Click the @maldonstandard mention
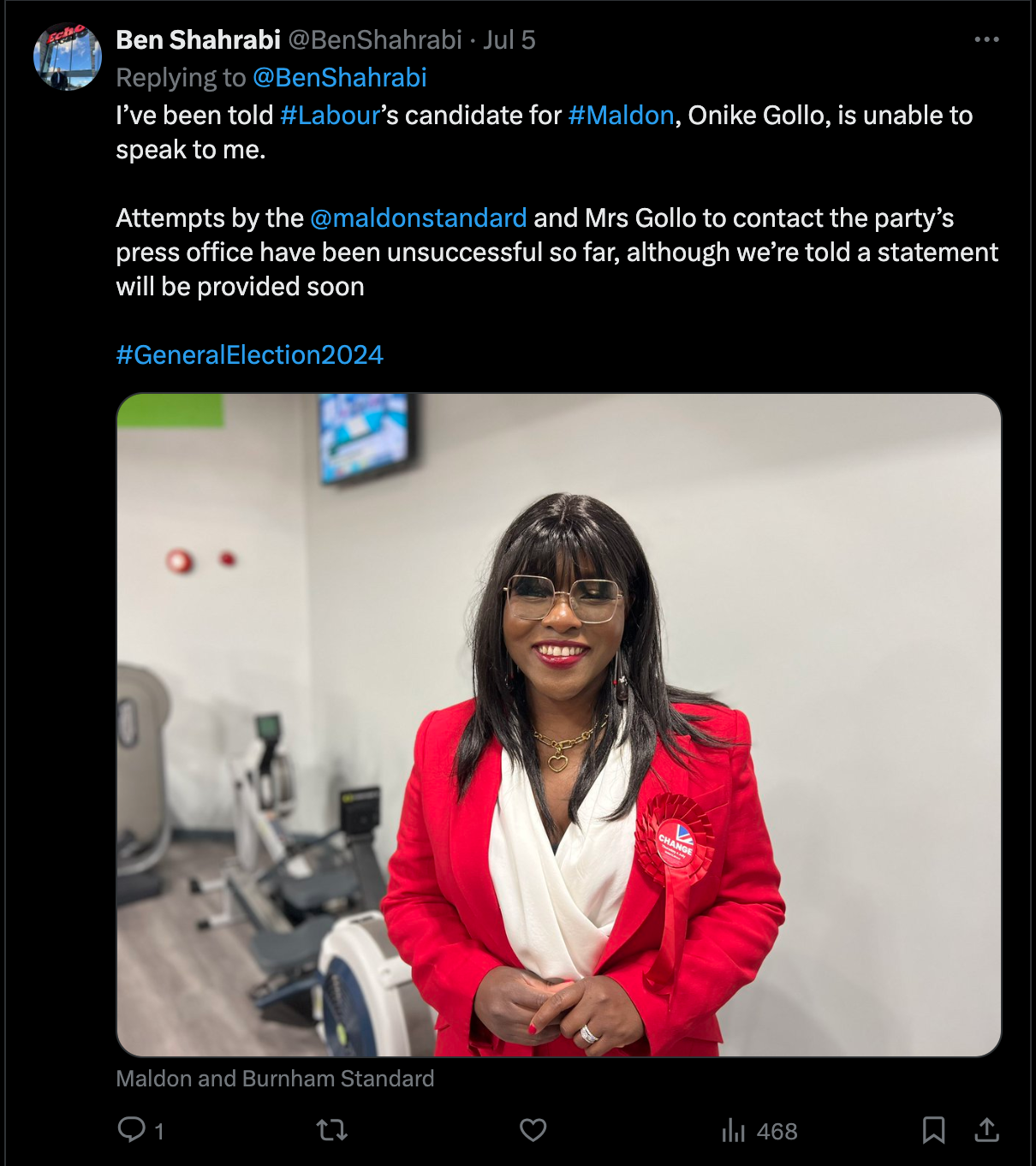1036x1166 pixels. tap(419, 218)
